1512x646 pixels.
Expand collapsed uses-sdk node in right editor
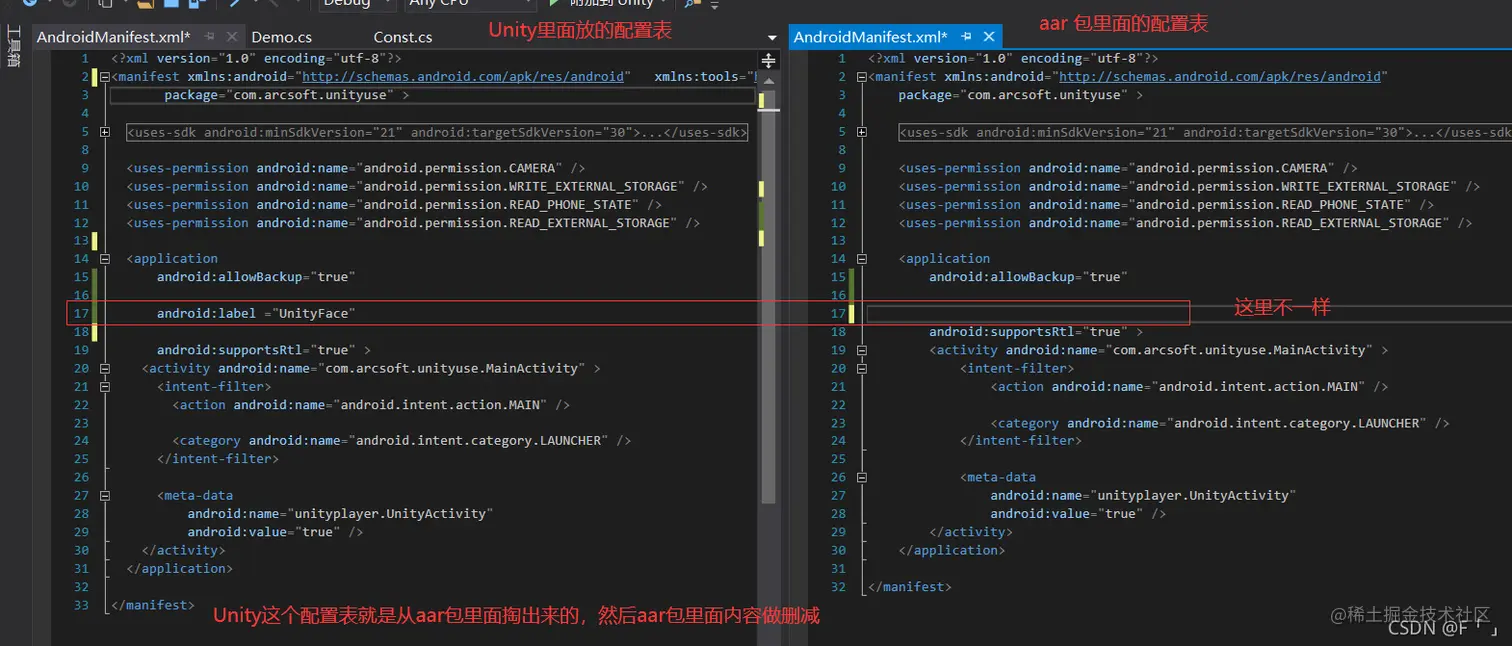click(862, 131)
